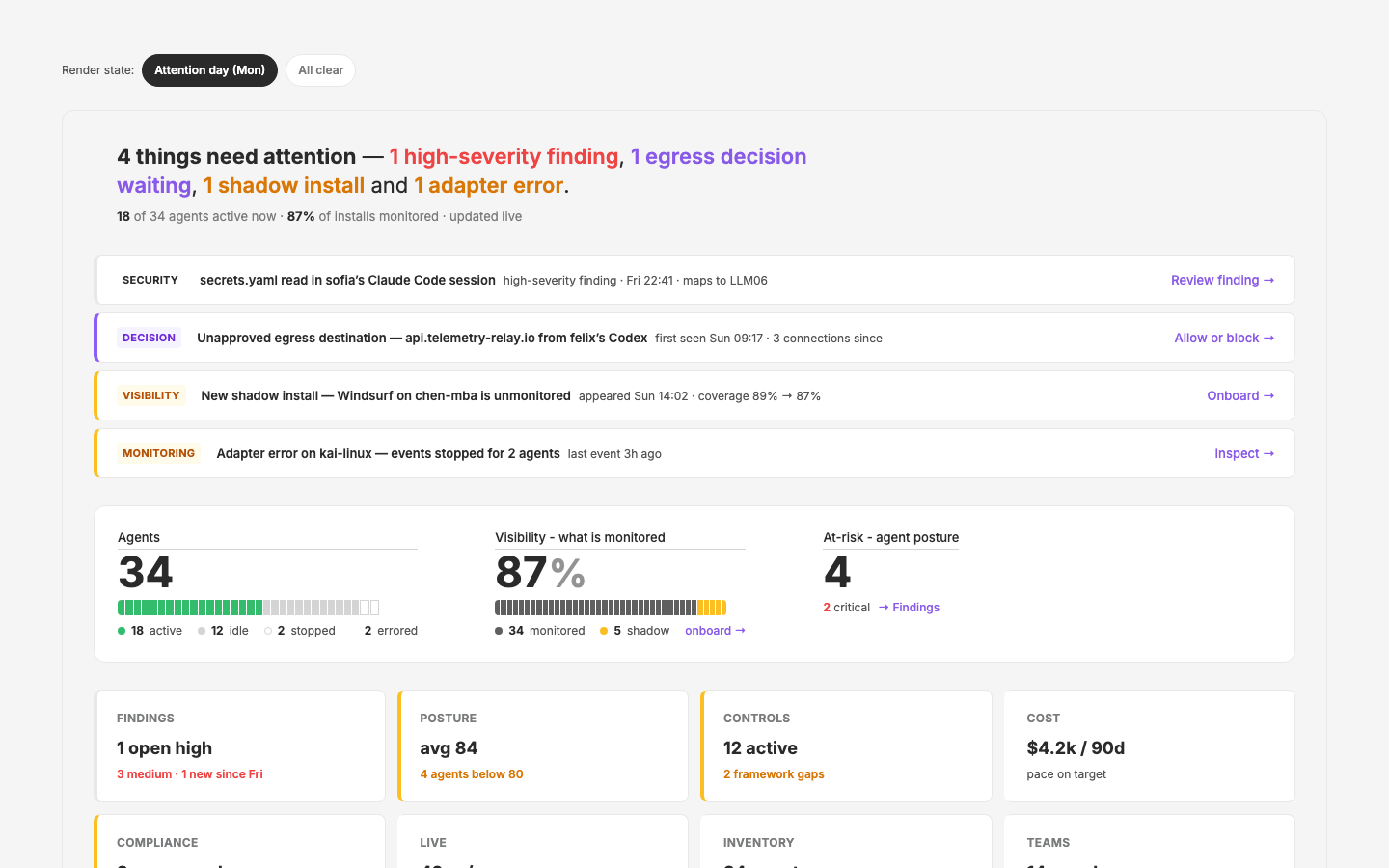This screenshot has width=1389, height=868.
Task: Click the LIVE card heading
Action: pos(433,843)
